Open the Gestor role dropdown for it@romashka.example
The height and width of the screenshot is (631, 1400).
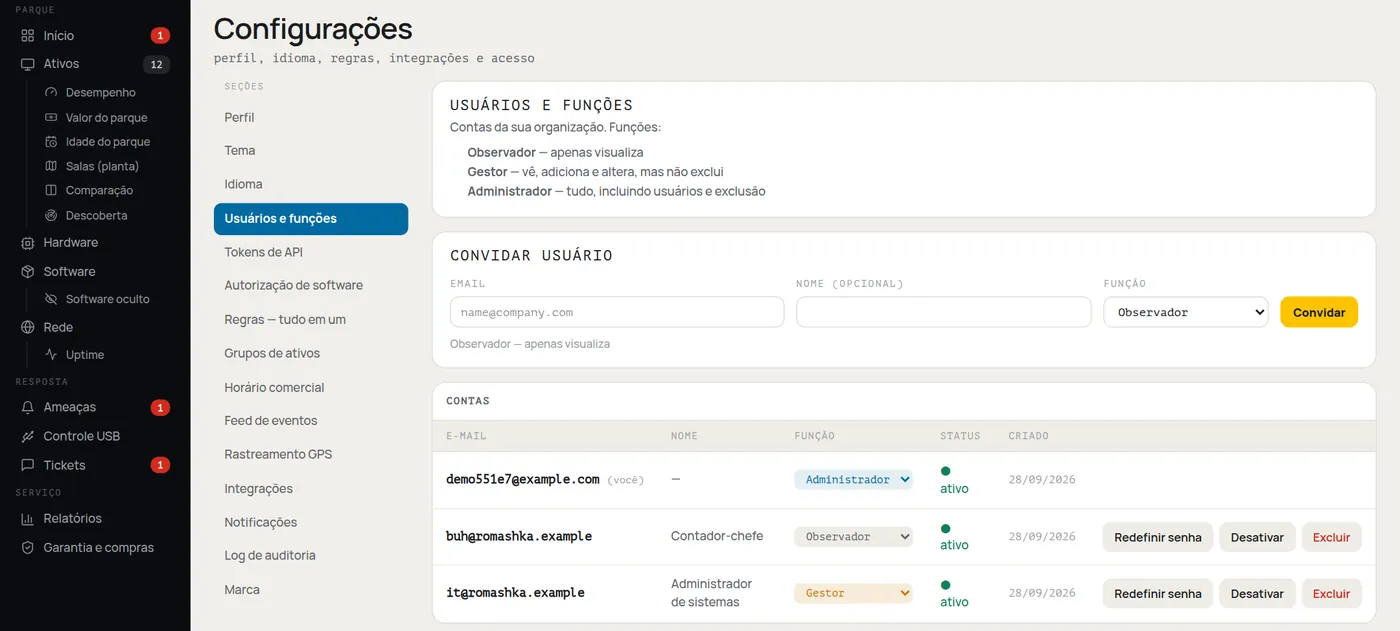click(x=854, y=593)
